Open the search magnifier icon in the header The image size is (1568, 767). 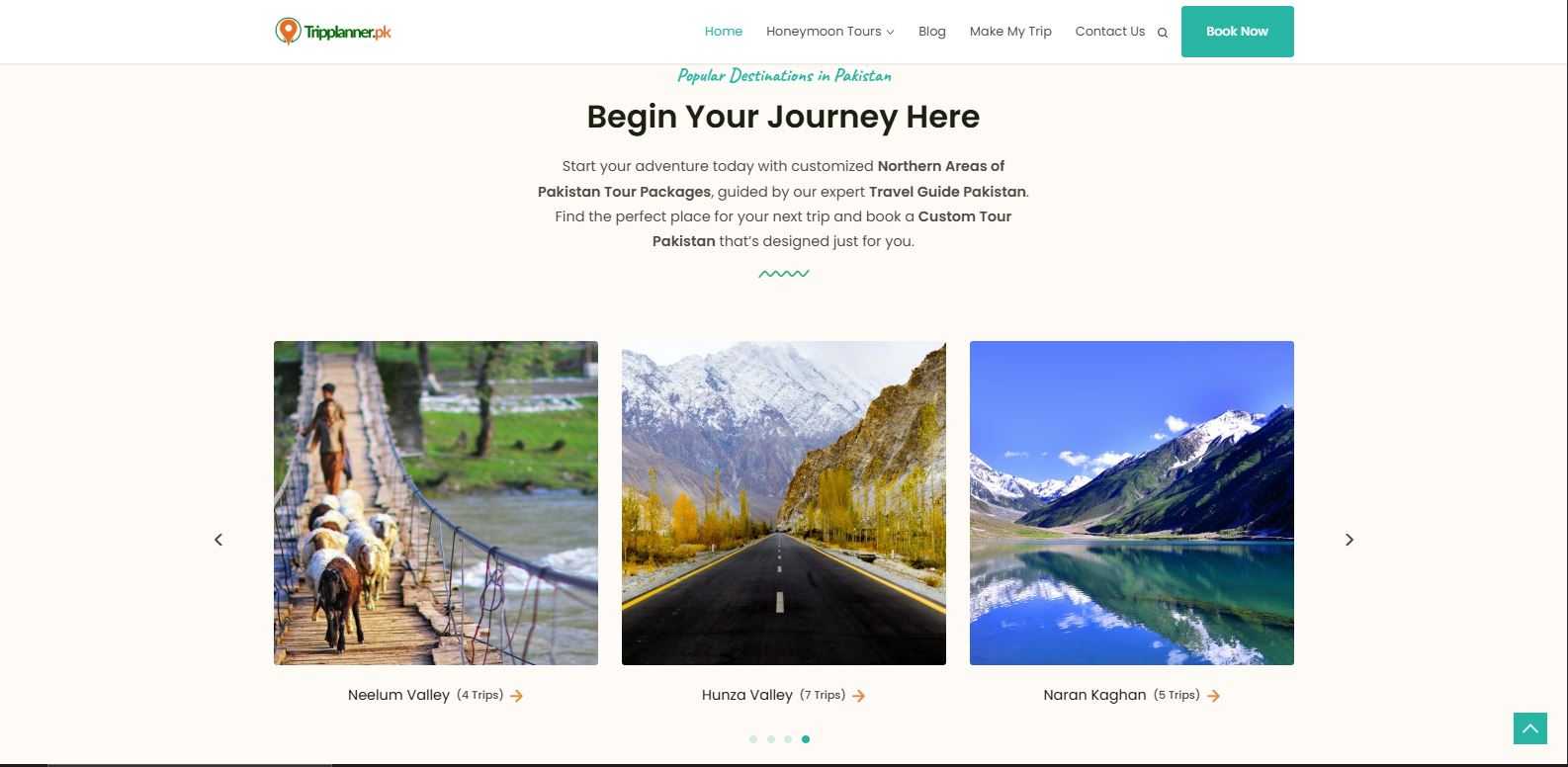pyautogui.click(x=1163, y=33)
